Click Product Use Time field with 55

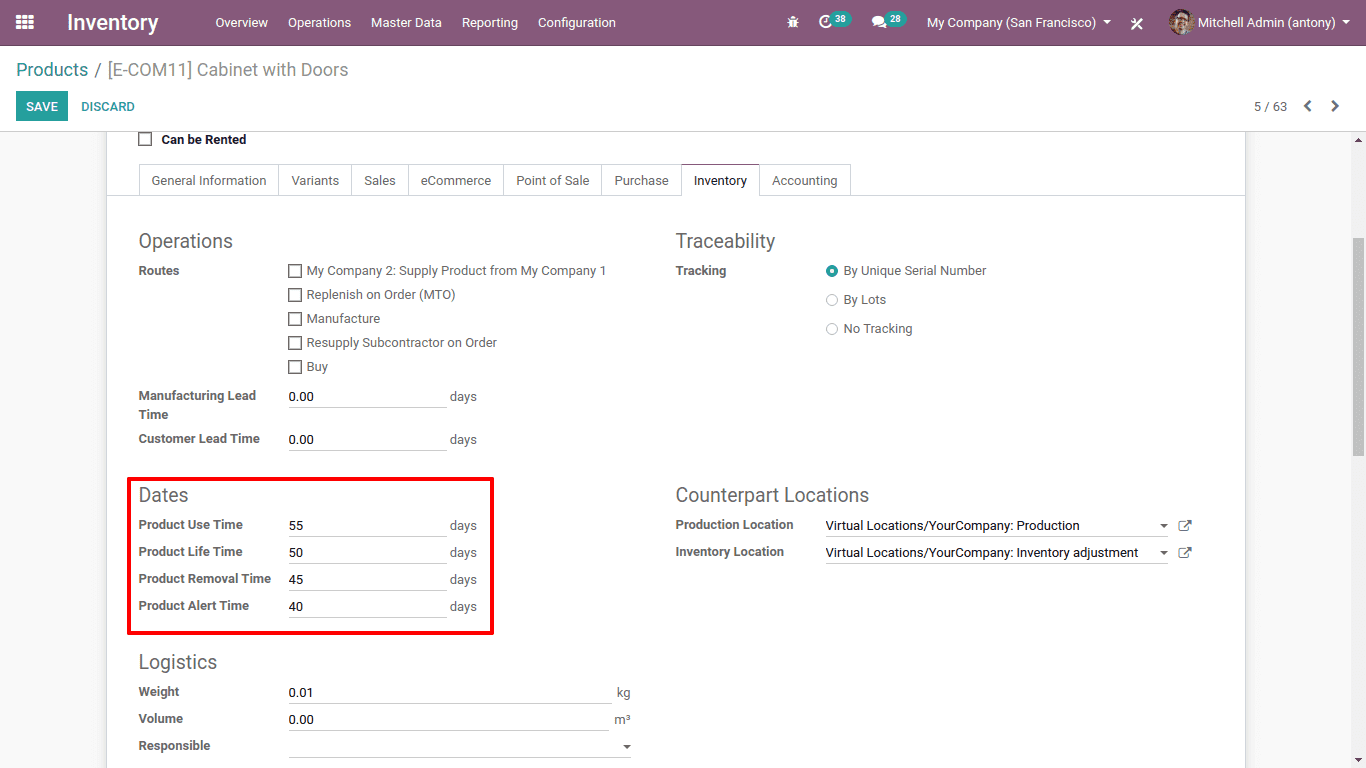(367, 526)
